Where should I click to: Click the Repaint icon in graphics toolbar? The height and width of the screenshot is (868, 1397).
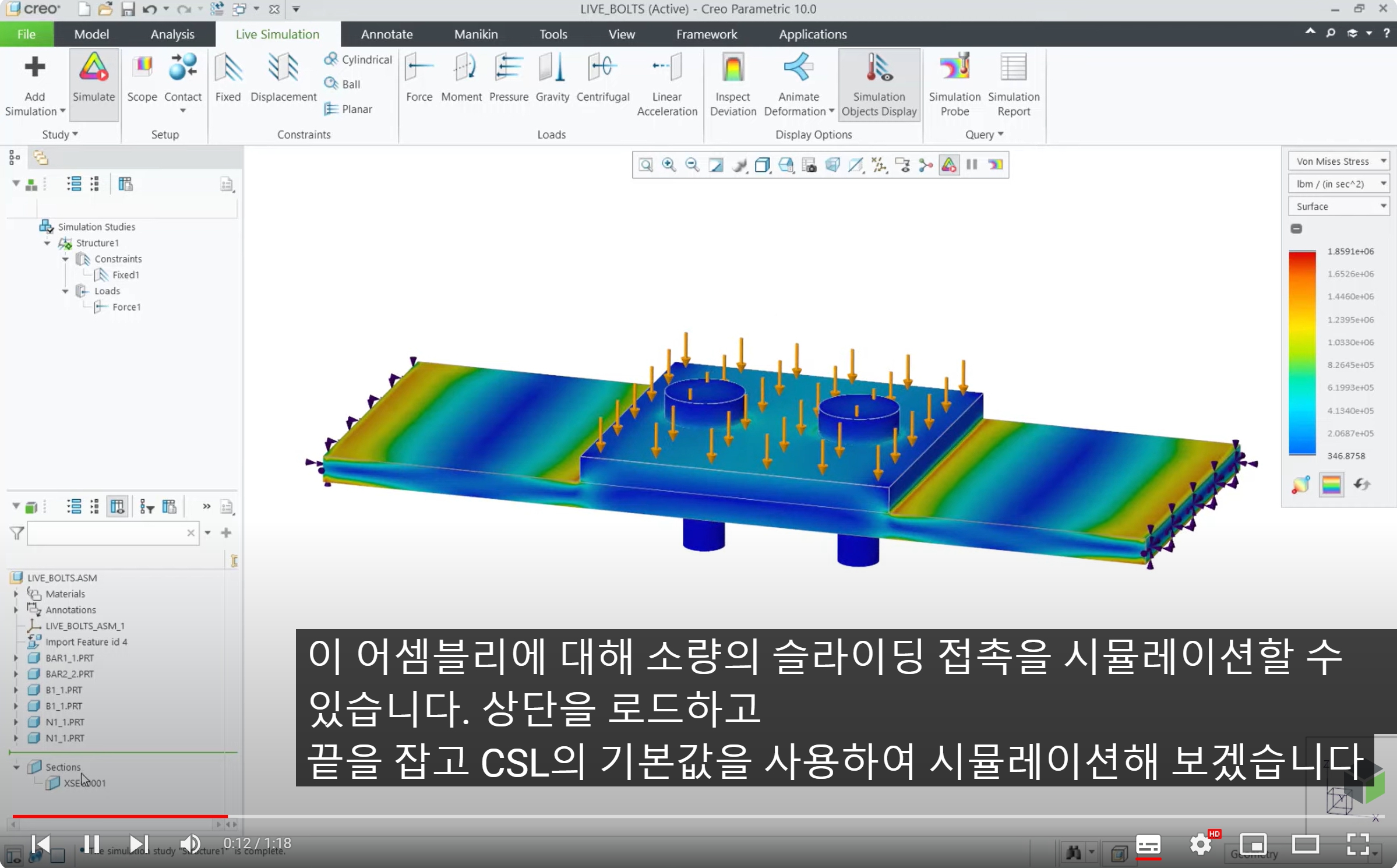coord(716,165)
